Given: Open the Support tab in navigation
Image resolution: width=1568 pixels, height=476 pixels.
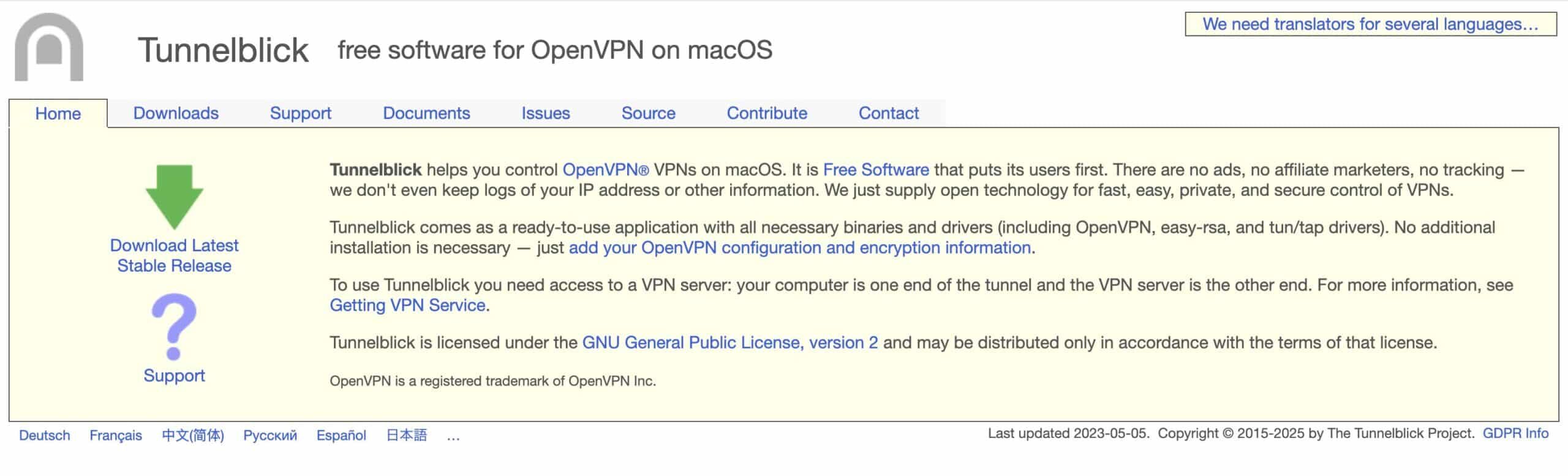Looking at the screenshot, I should point(301,113).
